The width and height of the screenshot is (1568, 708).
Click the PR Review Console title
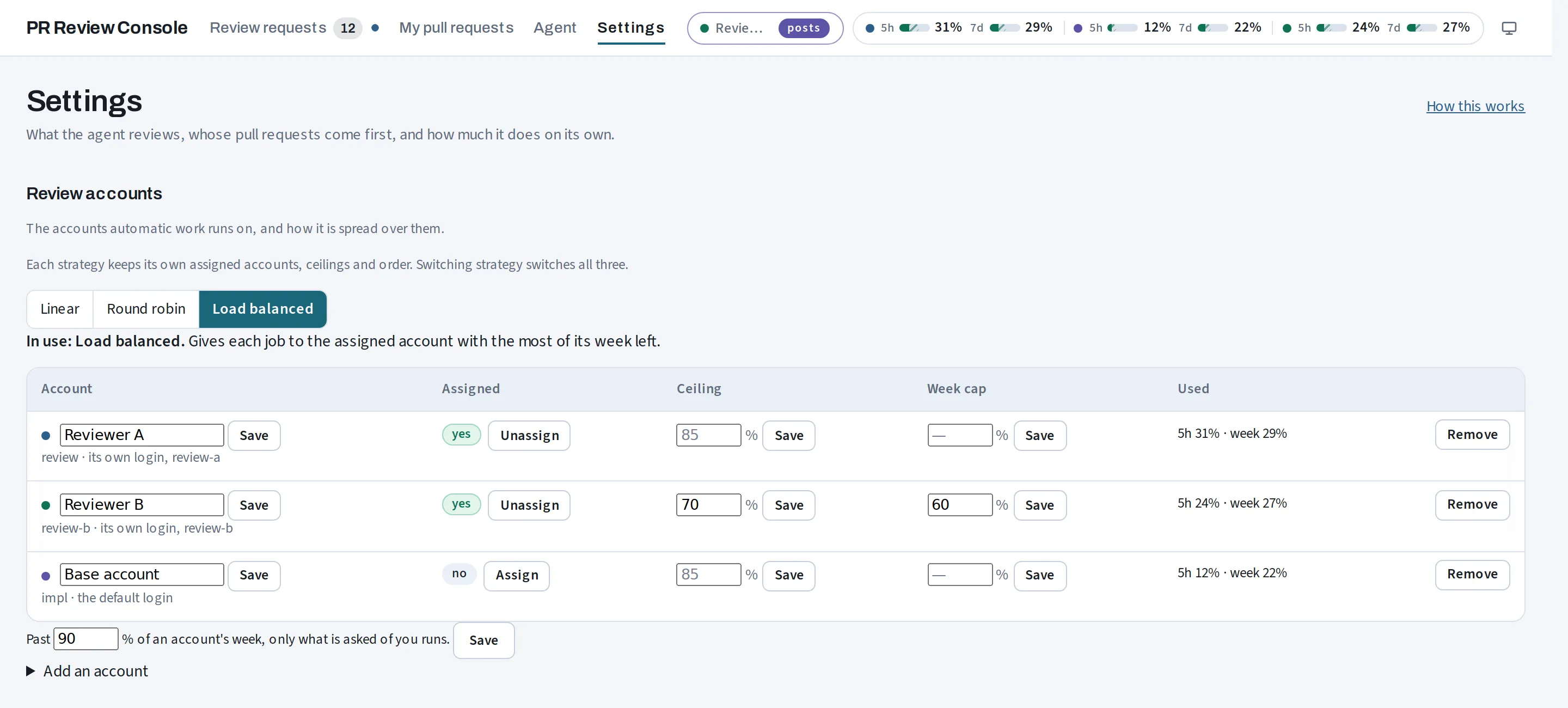(x=107, y=28)
